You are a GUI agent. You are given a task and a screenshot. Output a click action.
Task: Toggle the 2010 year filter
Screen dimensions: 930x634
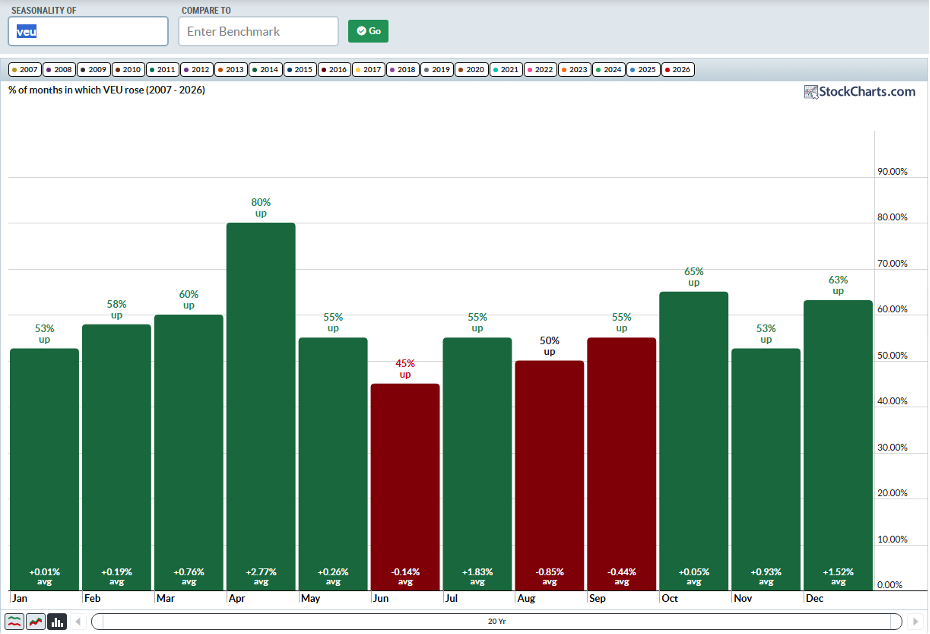pos(128,69)
